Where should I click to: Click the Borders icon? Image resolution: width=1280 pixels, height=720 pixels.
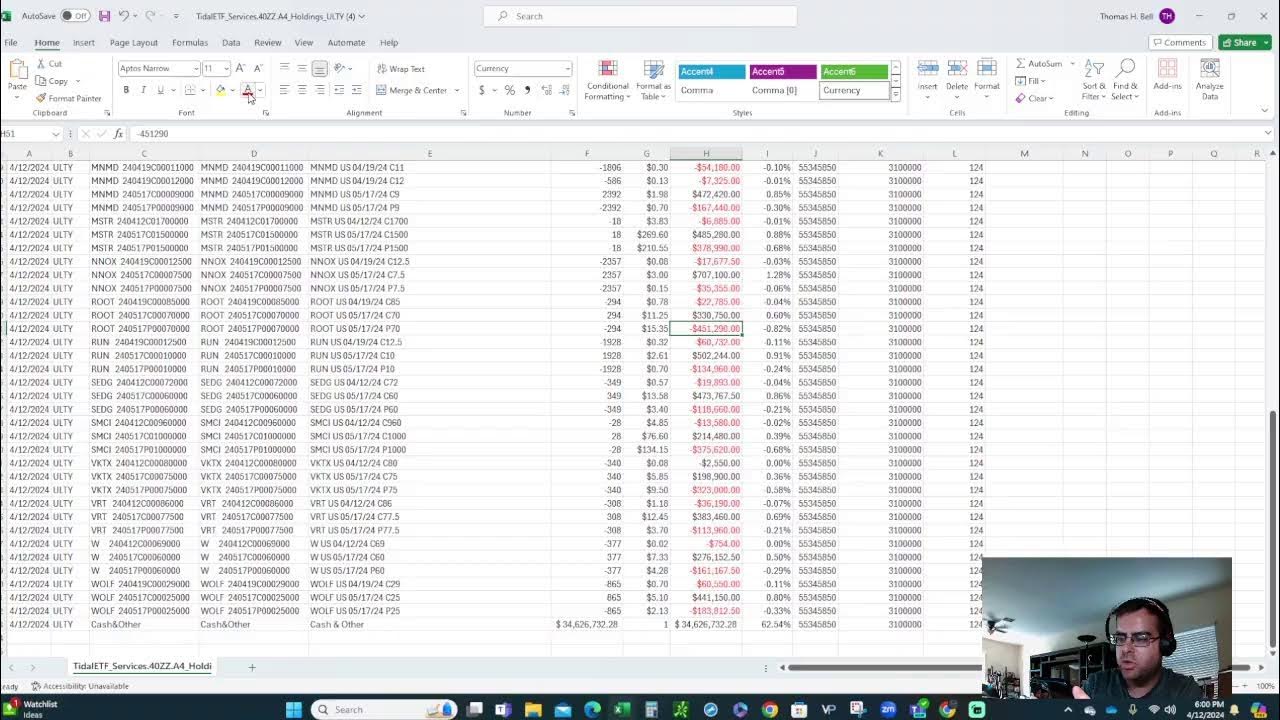190,90
